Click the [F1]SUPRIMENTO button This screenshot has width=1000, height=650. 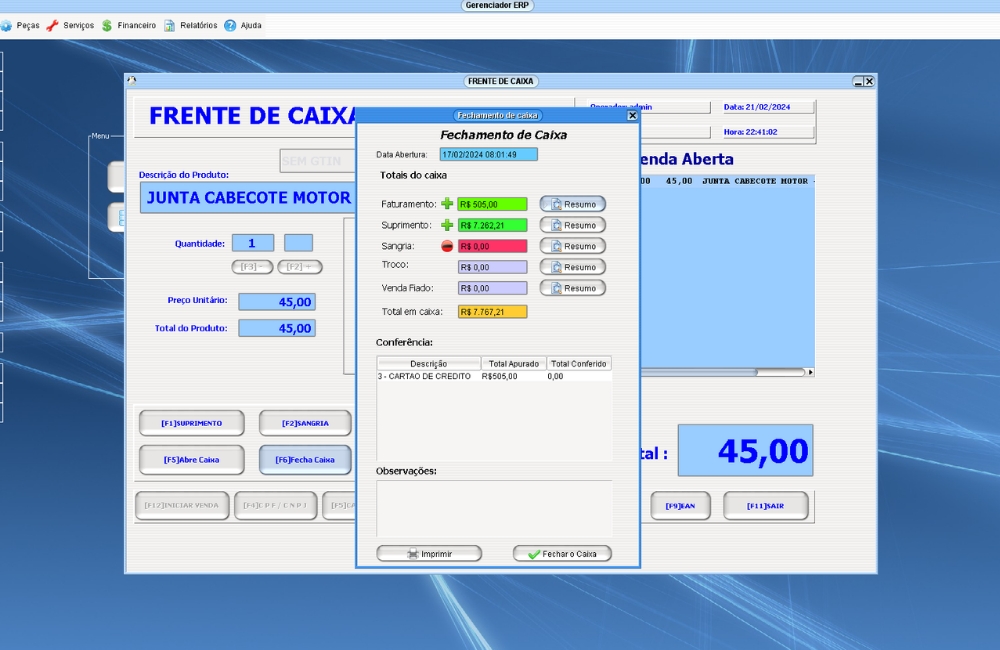(x=191, y=423)
